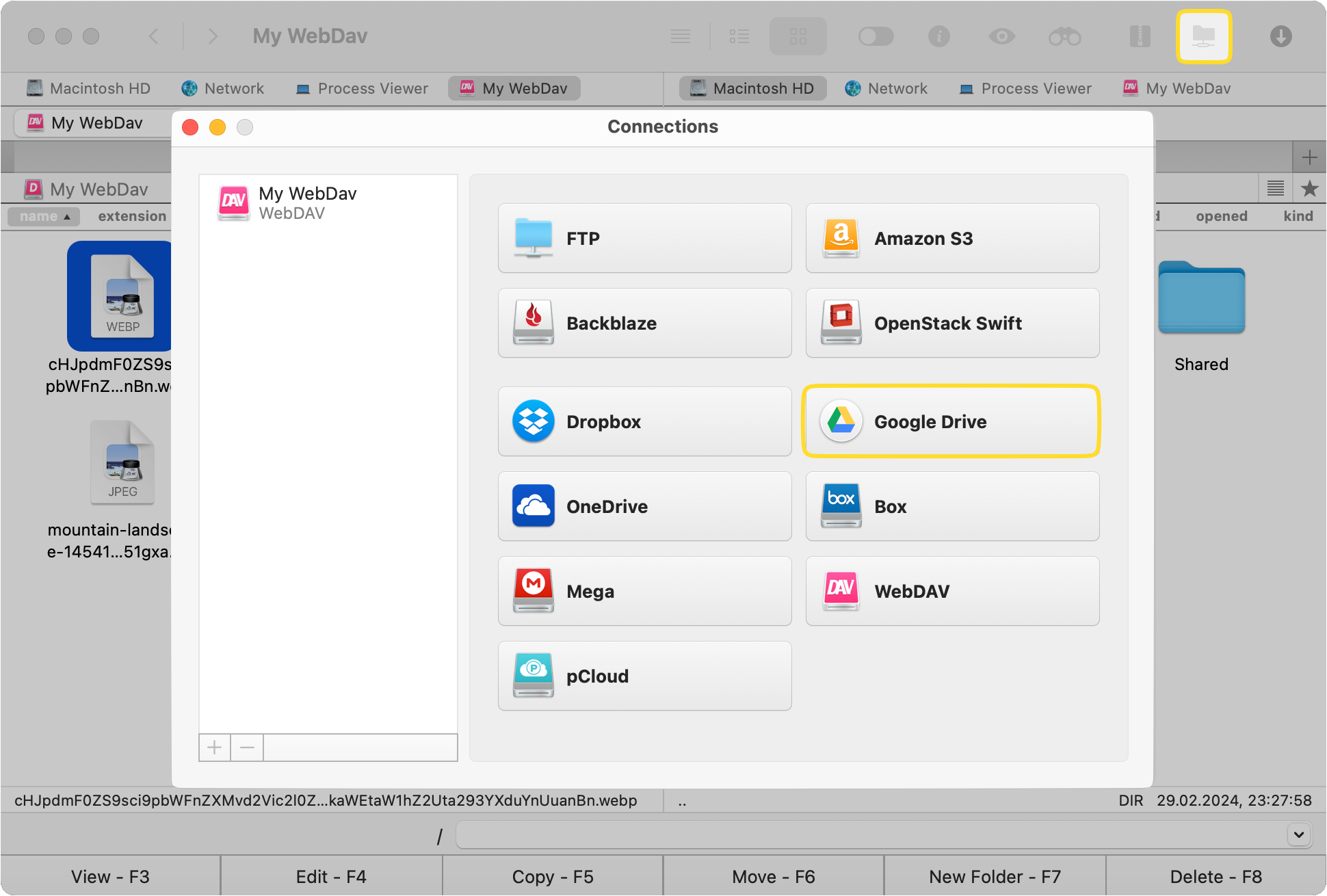Expand the path dropdown at bottom right
1327x896 pixels.
pos(1298,834)
